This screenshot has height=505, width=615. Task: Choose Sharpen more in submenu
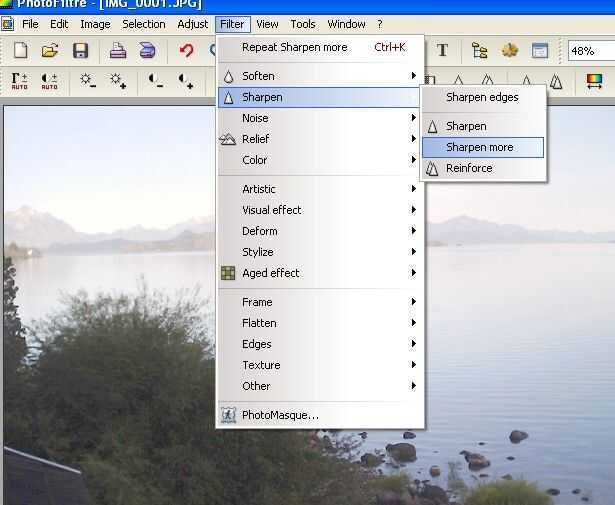pos(483,147)
